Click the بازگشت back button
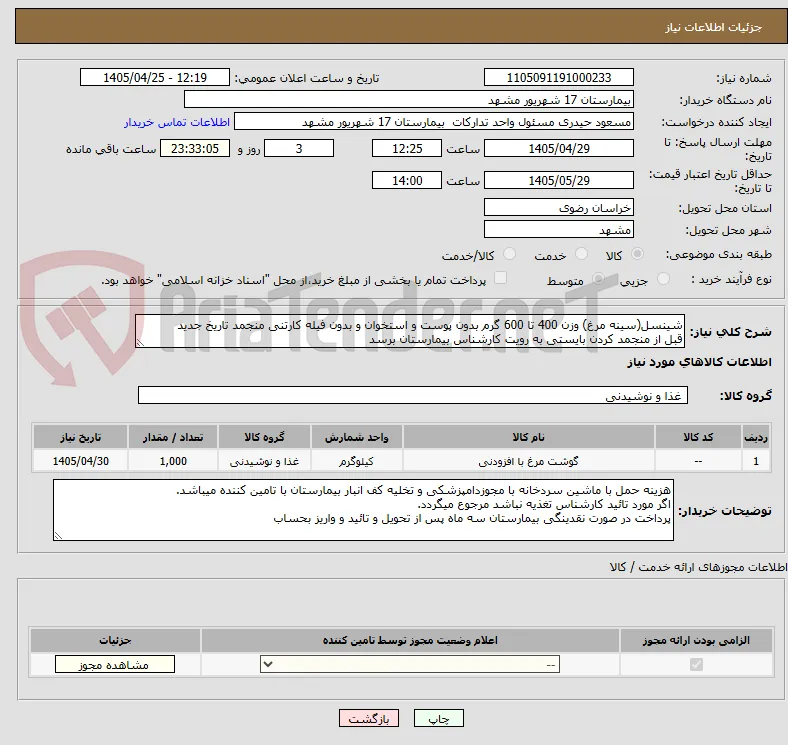 pyautogui.click(x=369, y=718)
